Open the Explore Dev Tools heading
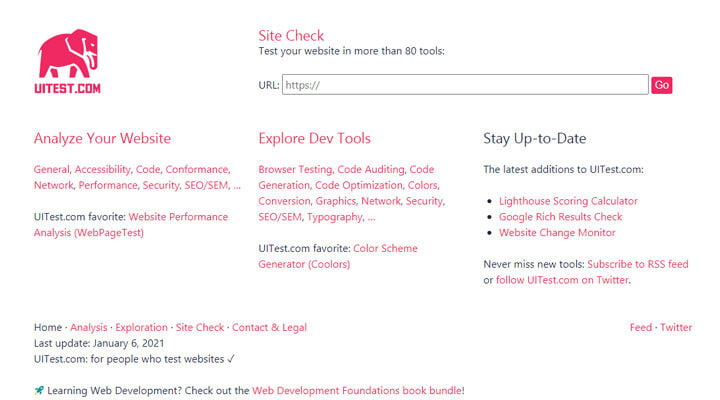Screen dimensions: 720x400 pos(314,138)
